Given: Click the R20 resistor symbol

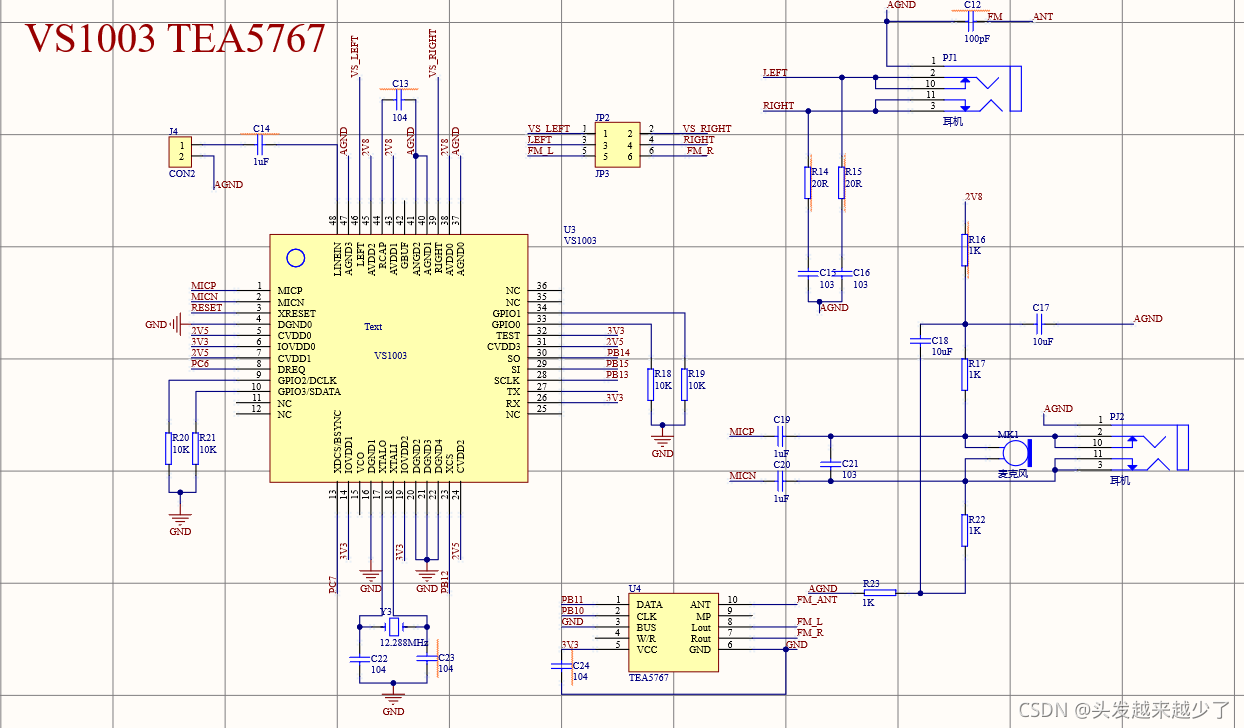Looking at the screenshot, I should (x=169, y=448).
